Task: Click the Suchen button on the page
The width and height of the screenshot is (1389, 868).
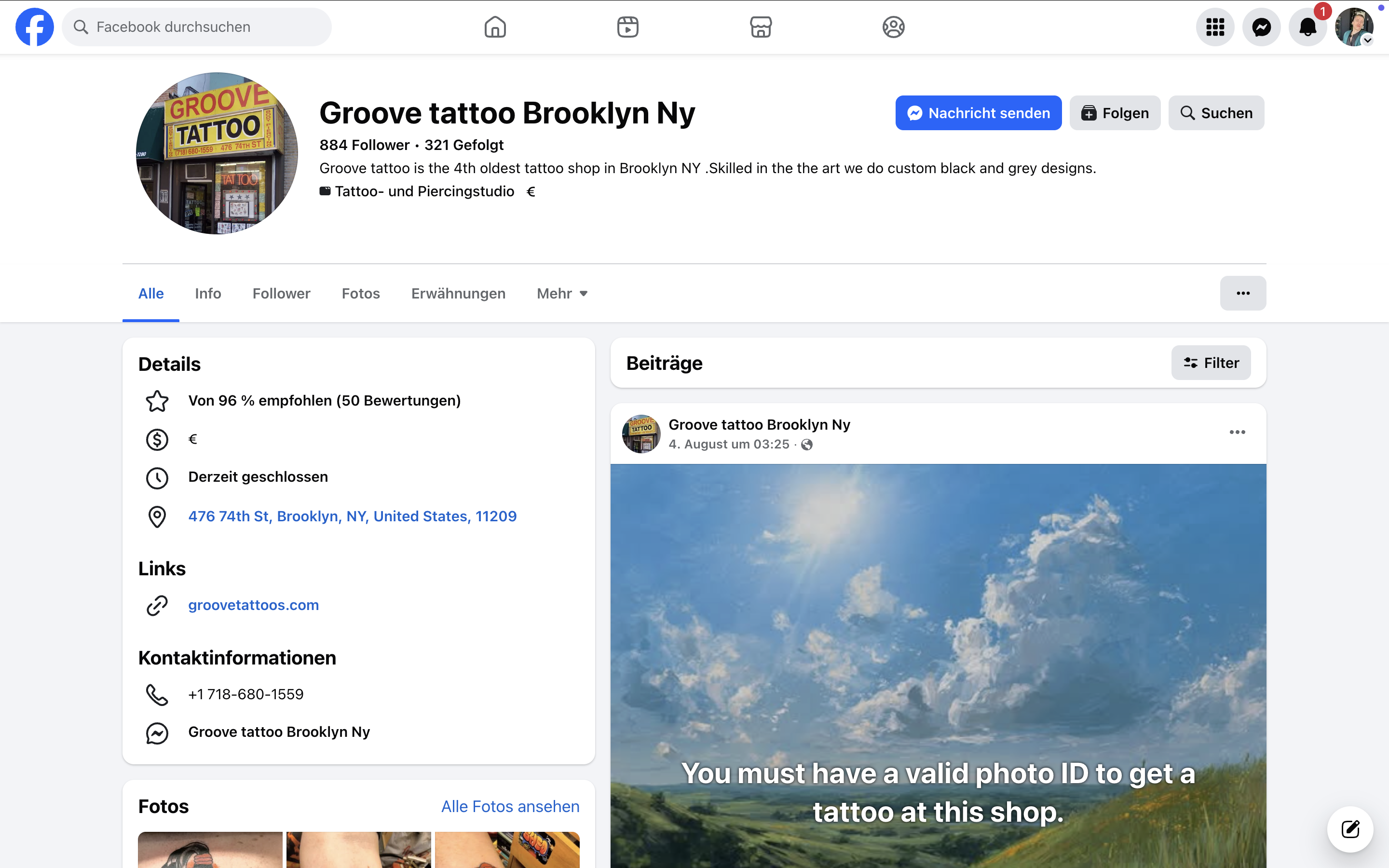Action: pyautogui.click(x=1216, y=113)
